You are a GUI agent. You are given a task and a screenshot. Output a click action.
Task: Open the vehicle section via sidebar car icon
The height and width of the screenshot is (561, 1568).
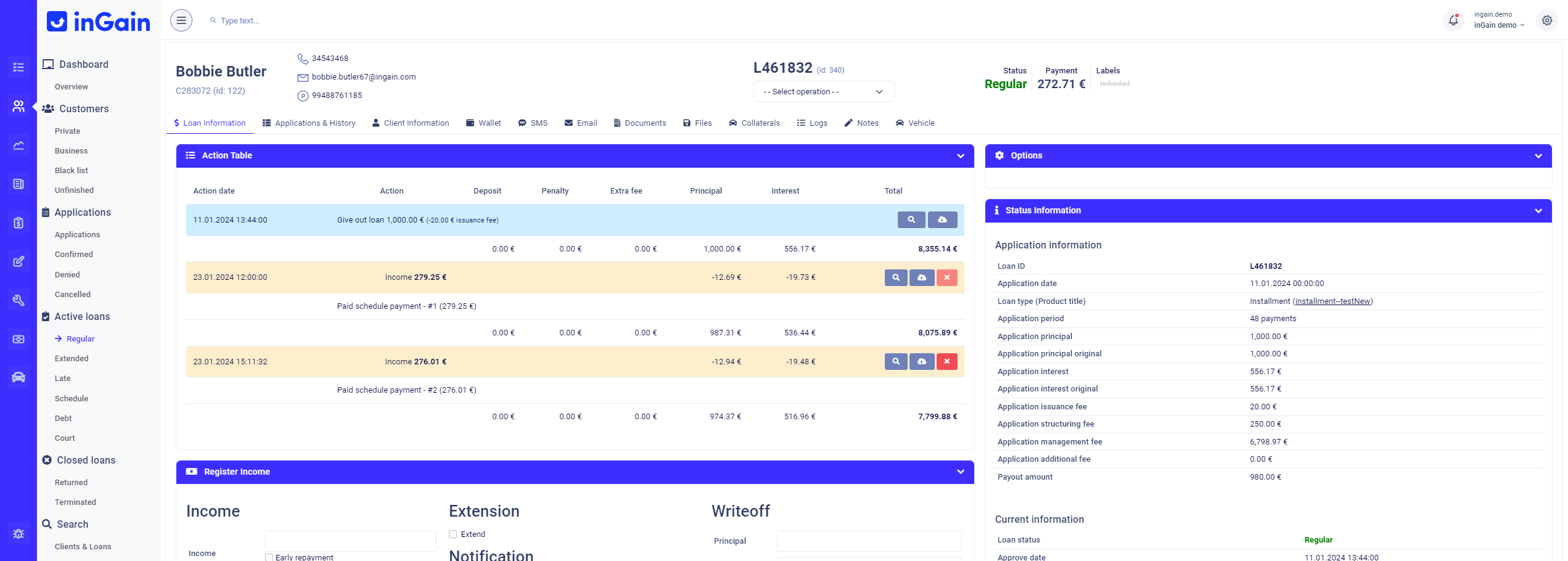18,377
